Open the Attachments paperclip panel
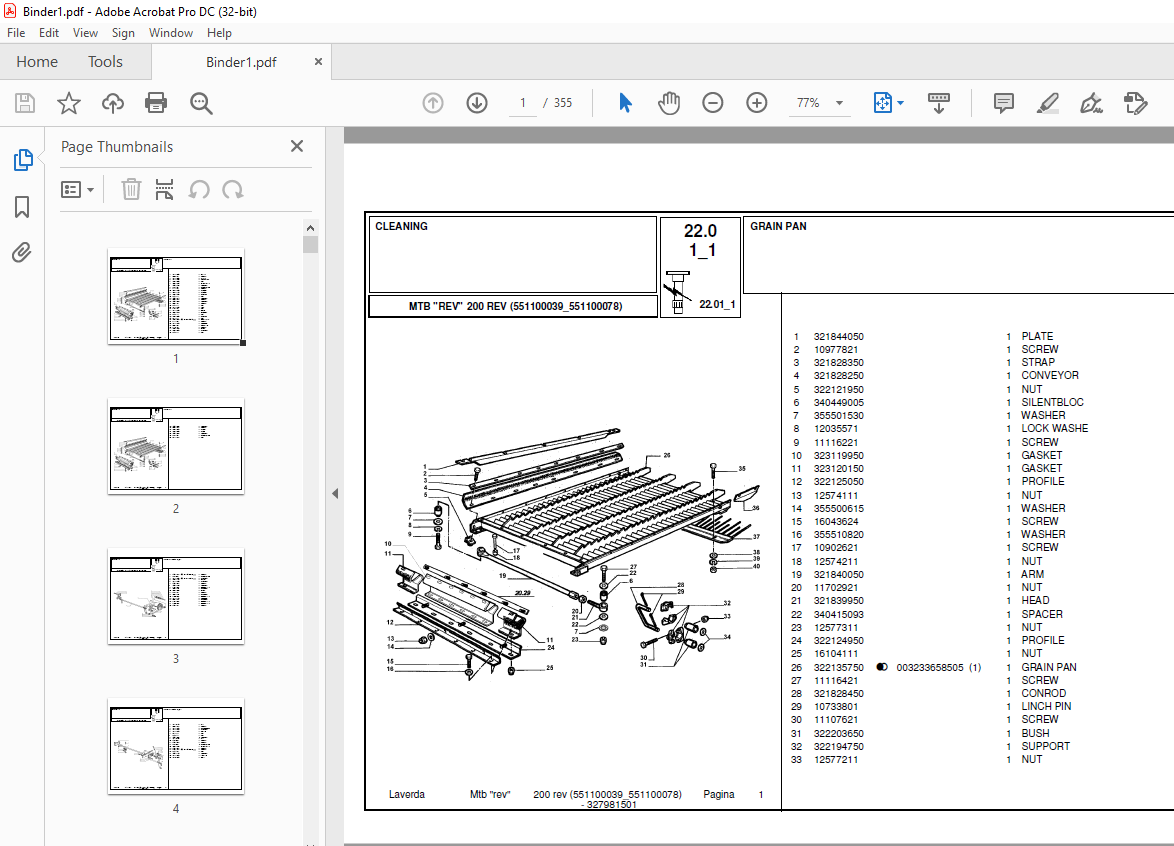This screenshot has height=846, width=1174. click(22, 253)
